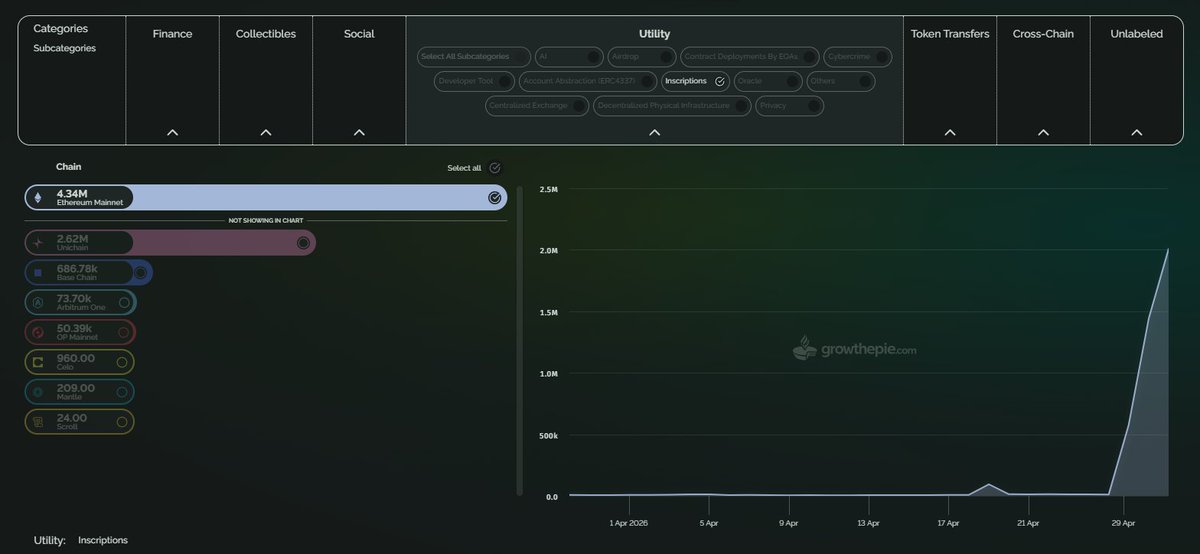This screenshot has width=1200, height=554.
Task: Toggle the Others subcategory pill
Action: click(840, 81)
